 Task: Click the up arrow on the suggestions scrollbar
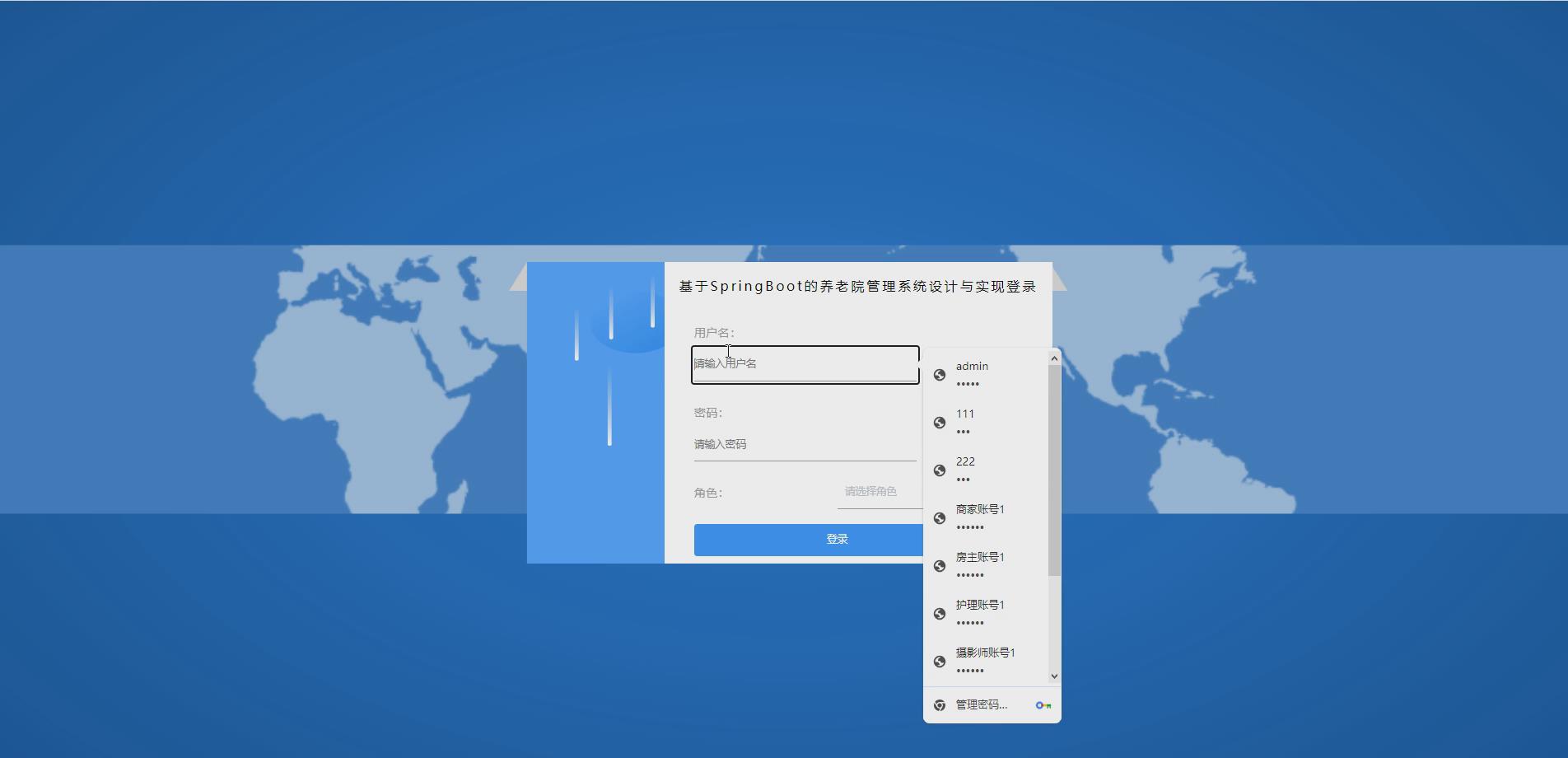coord(1054,358)
